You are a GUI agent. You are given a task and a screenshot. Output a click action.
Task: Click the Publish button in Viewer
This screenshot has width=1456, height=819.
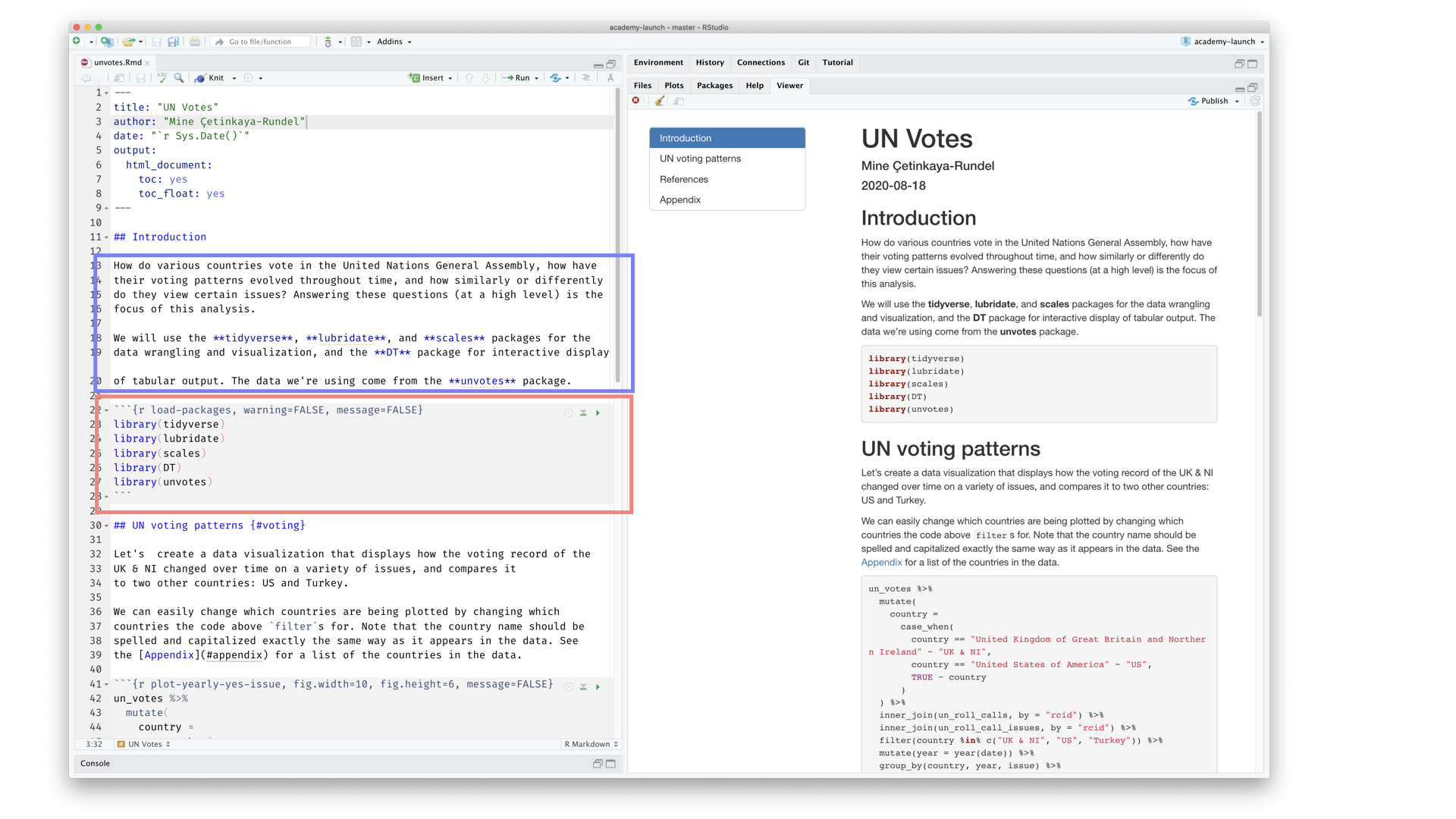click(x=1213, y=101)
